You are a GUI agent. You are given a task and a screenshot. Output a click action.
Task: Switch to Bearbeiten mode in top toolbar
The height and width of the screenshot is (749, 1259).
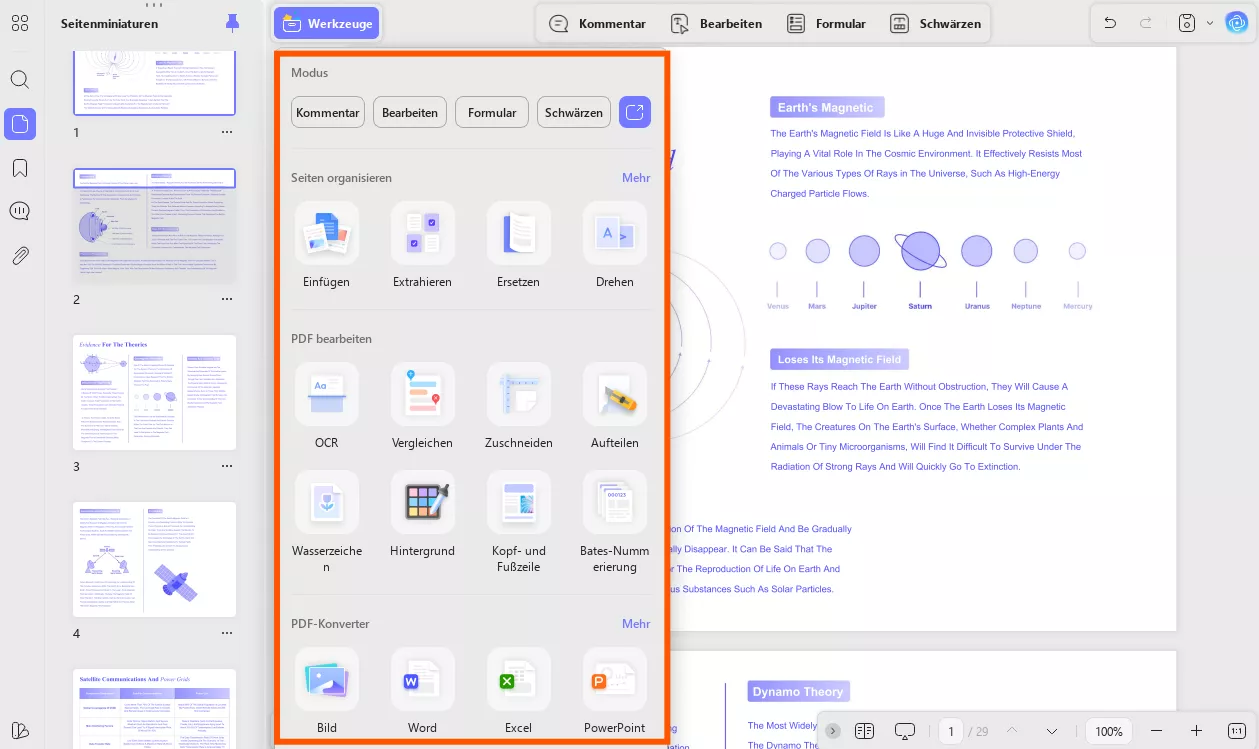717,23
